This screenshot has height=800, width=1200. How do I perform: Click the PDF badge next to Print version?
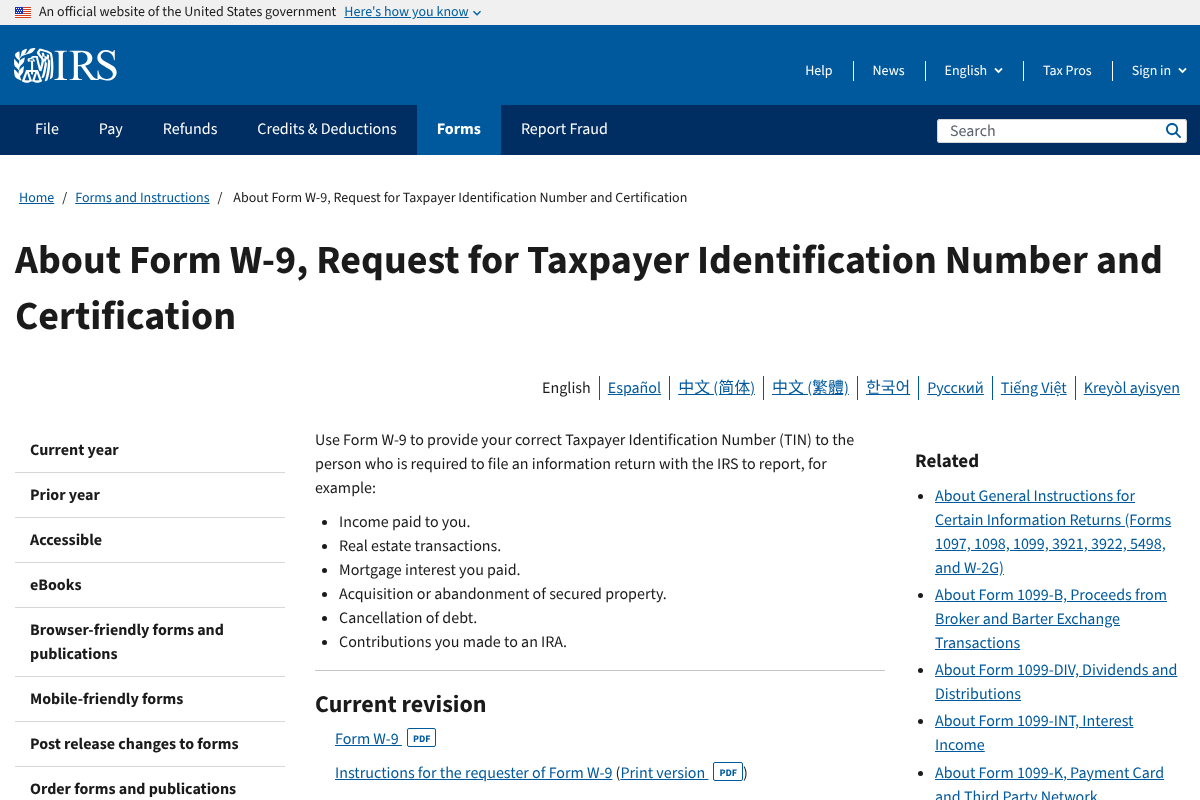(x=728, y=773)
